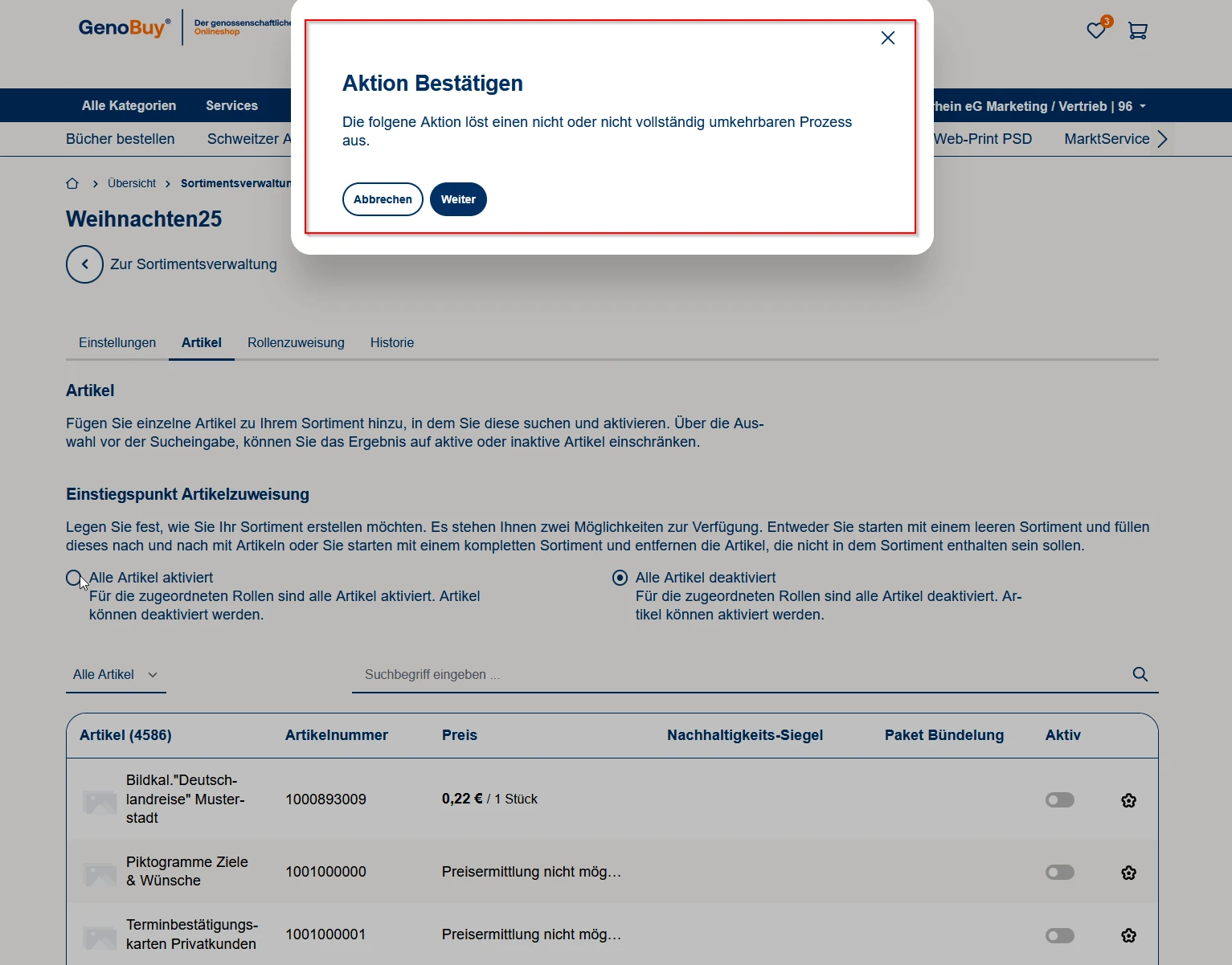
Task: Open settings gear for Piktogramme Ziele & Wünsche
Action: [x=1128, y=873]
